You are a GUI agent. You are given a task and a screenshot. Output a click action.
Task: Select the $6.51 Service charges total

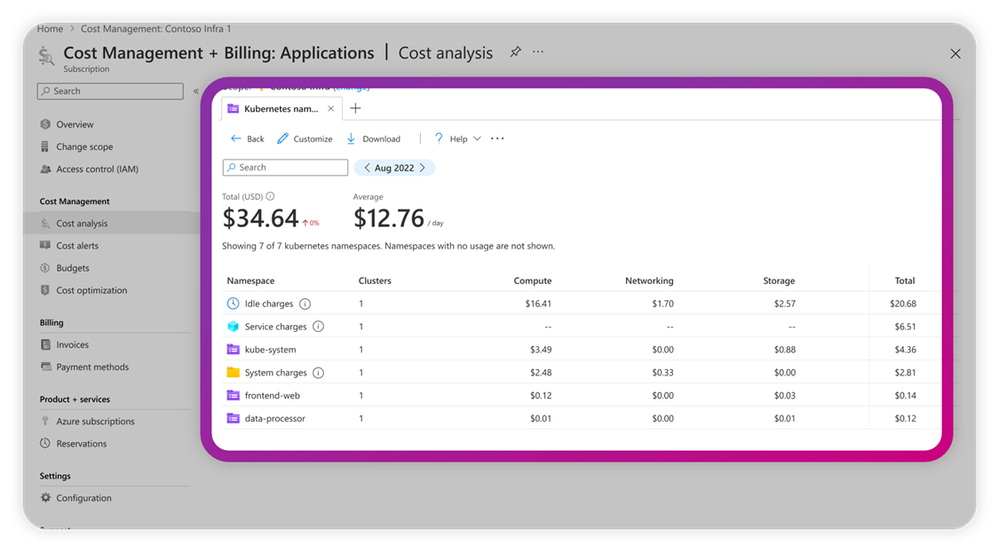click(905, 326)
